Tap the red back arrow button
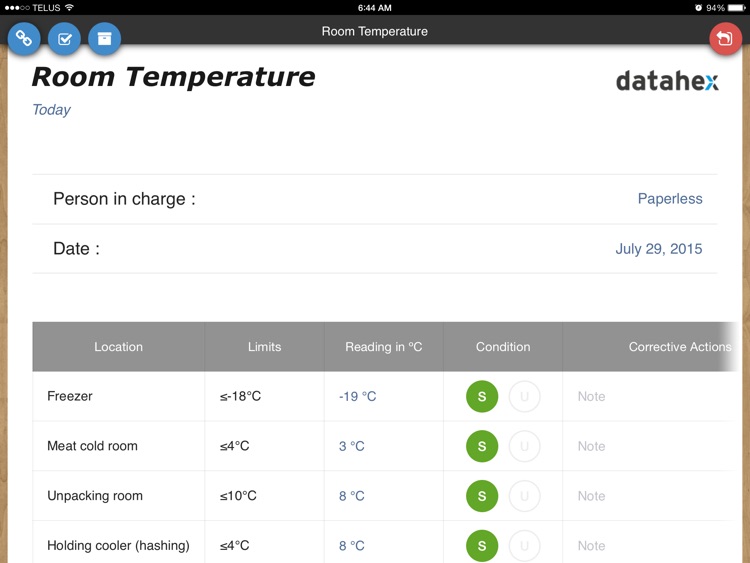This screenshot has width=750, height=563. pyautogui.click(x=725, y=38)
